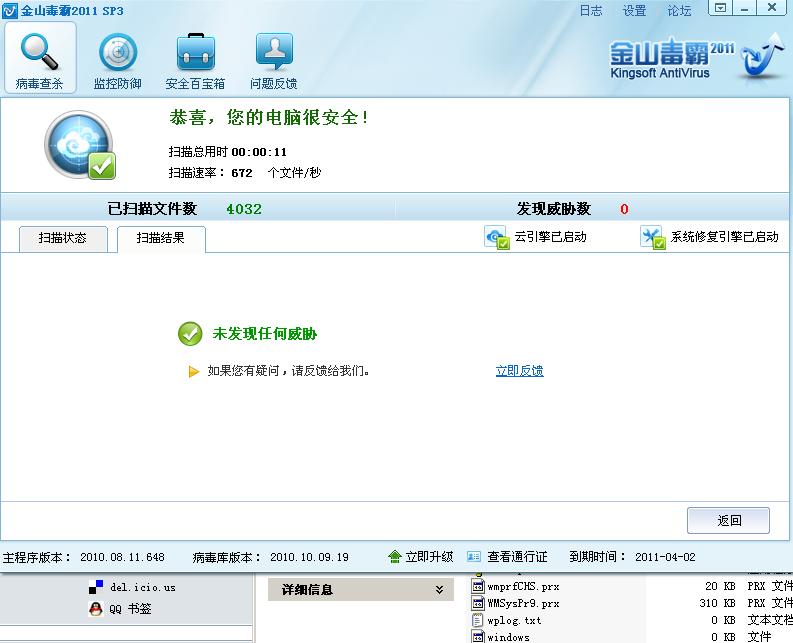This screenshot has height=643, width=793.
Task: Click the 云引擎已启动 cloud engine icon
Action: pyautogui.click(x=497, y=237)
